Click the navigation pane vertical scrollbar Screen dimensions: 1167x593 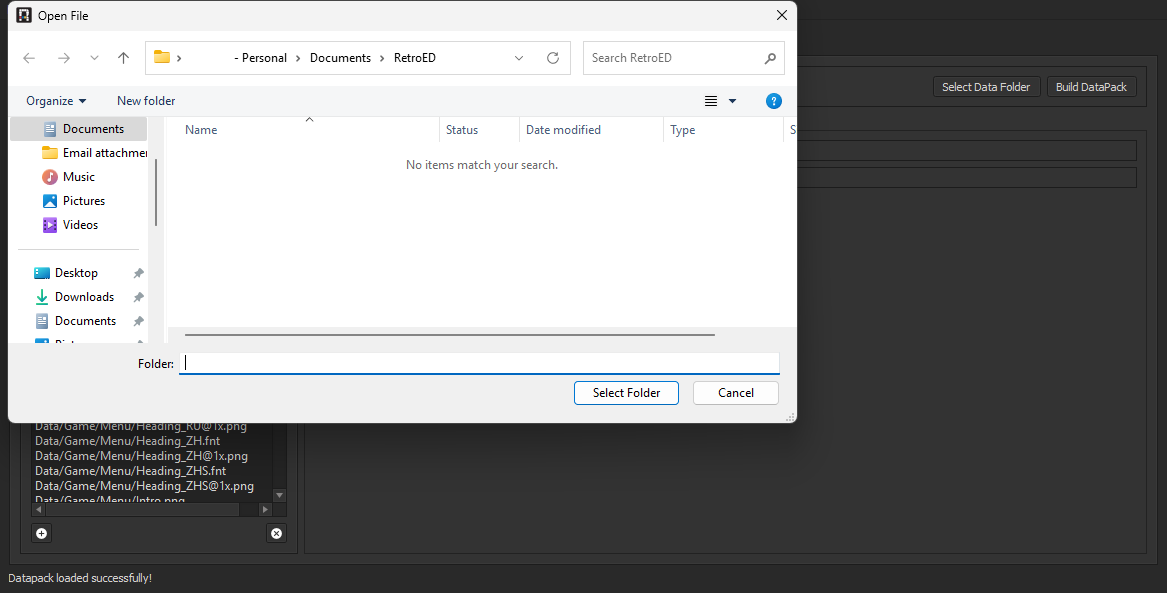coord(156,192)
